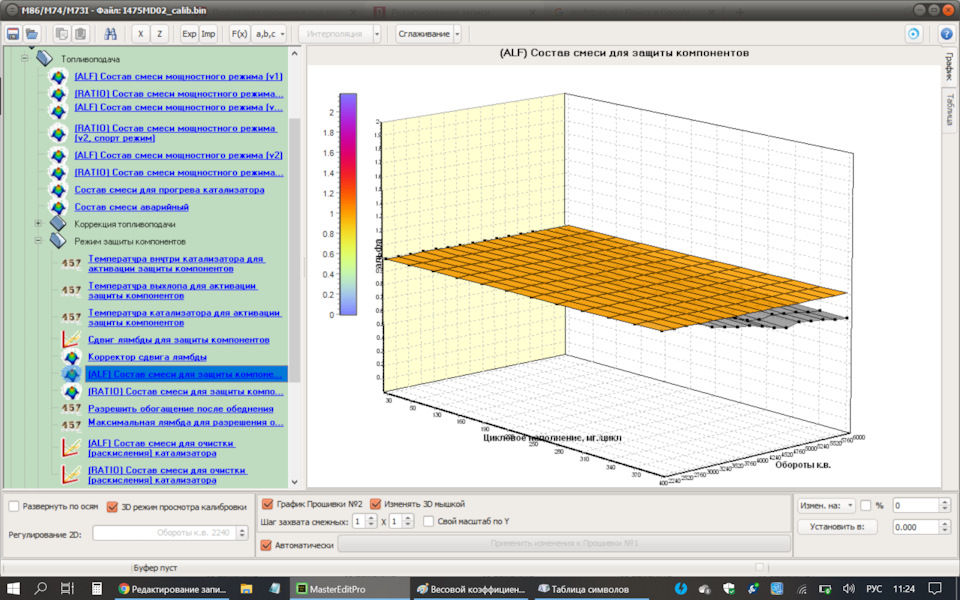960x600 pixels.
Task: Click the Сглаживание smoothing button
Action: (424, 34)
